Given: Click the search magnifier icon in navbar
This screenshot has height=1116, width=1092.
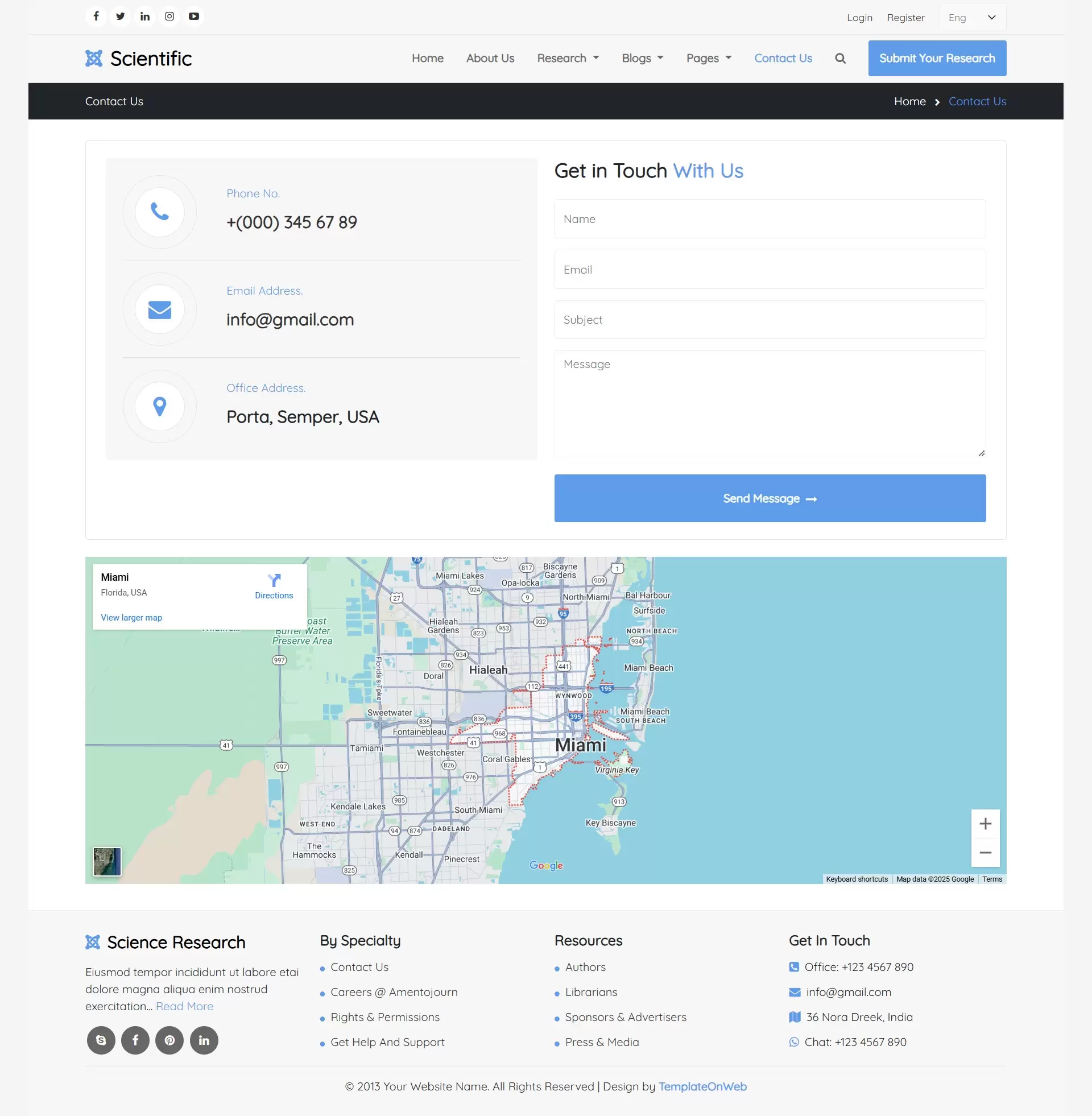Looking at the screenshot, I should (x=839, y=58).
